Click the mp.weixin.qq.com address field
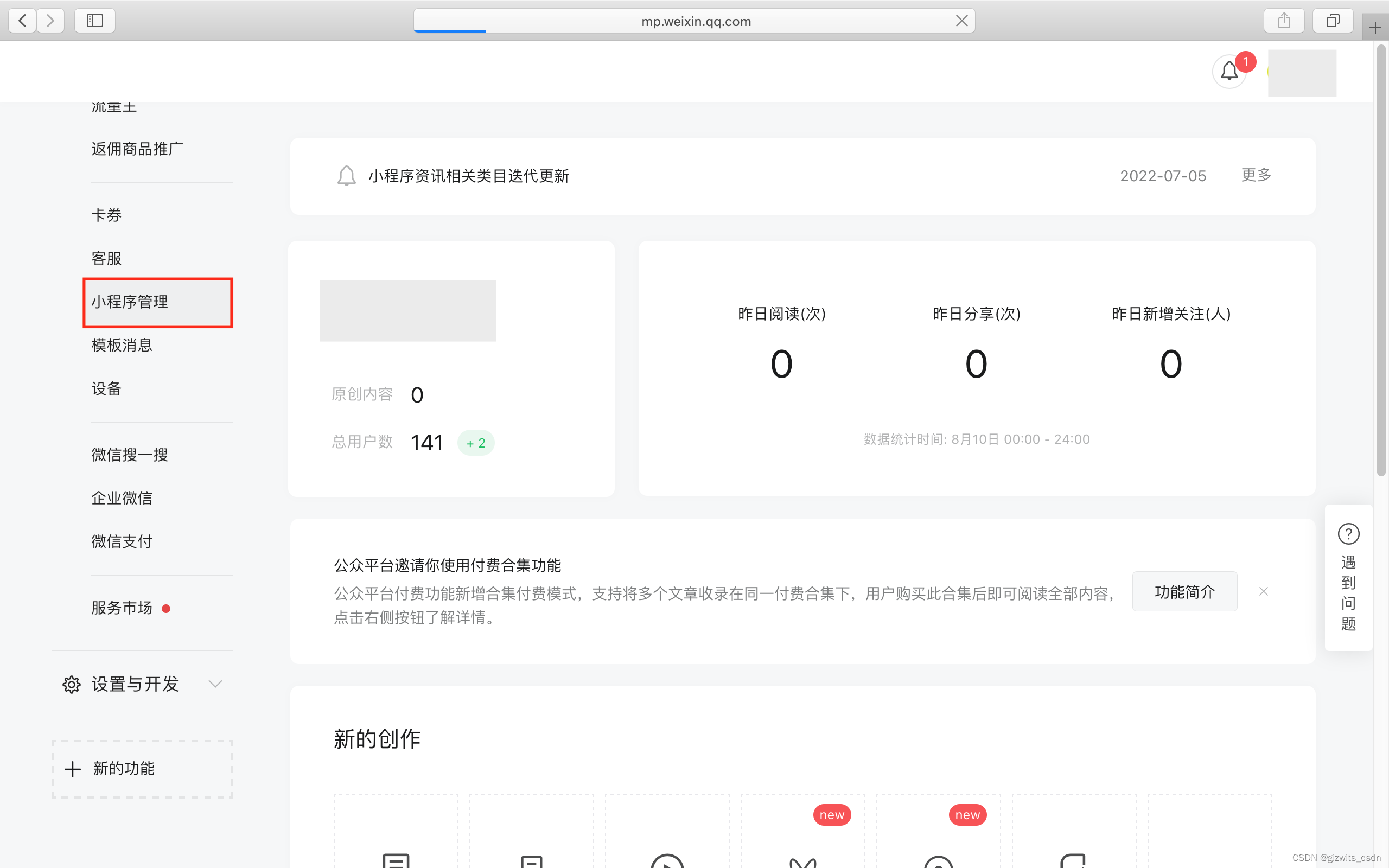 [696, 21]
